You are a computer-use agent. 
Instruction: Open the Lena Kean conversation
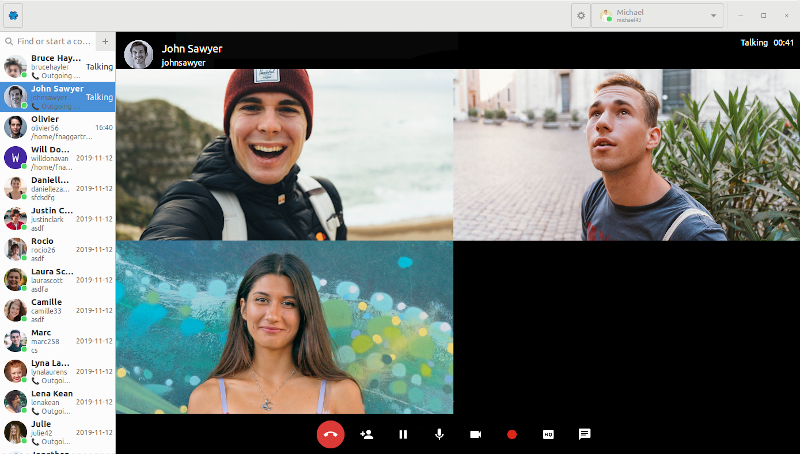(x=58, y=402)
